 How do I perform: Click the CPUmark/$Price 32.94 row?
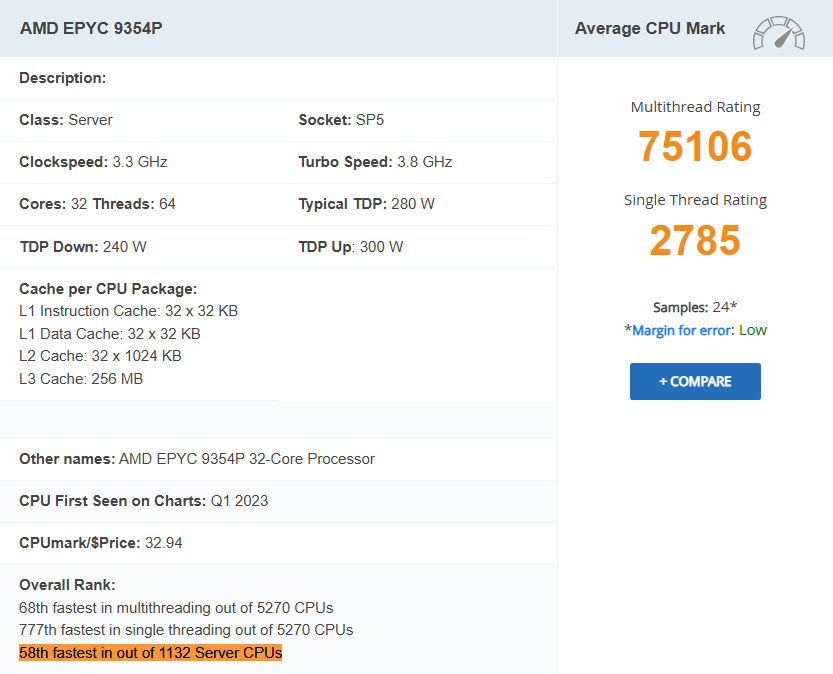tap(100, 543)
